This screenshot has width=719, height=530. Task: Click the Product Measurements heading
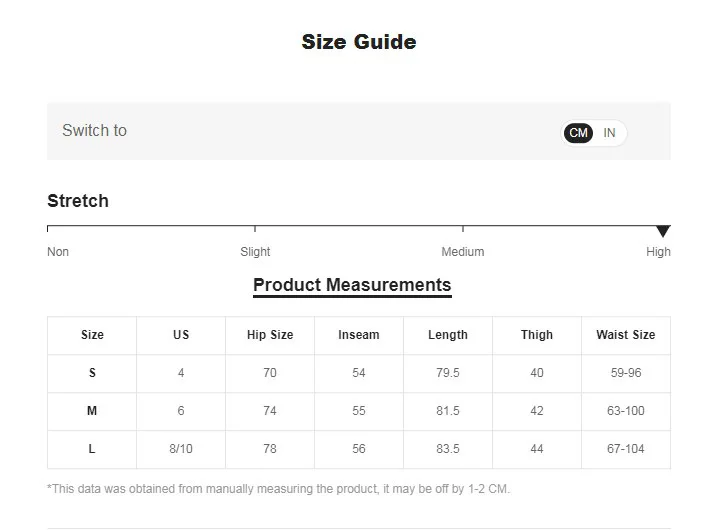click(352, 285)
